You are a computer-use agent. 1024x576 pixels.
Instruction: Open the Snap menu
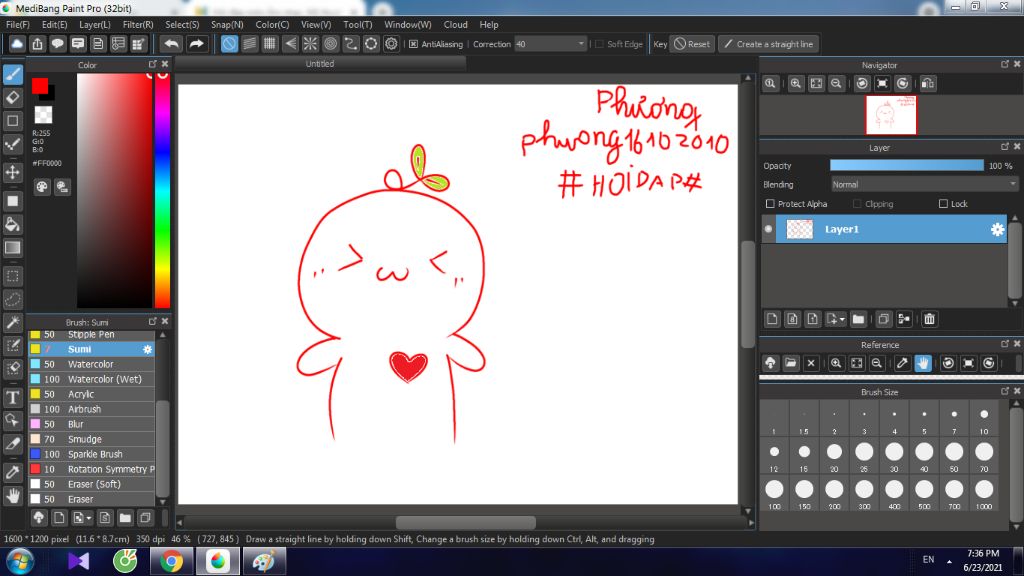point(227,25)
